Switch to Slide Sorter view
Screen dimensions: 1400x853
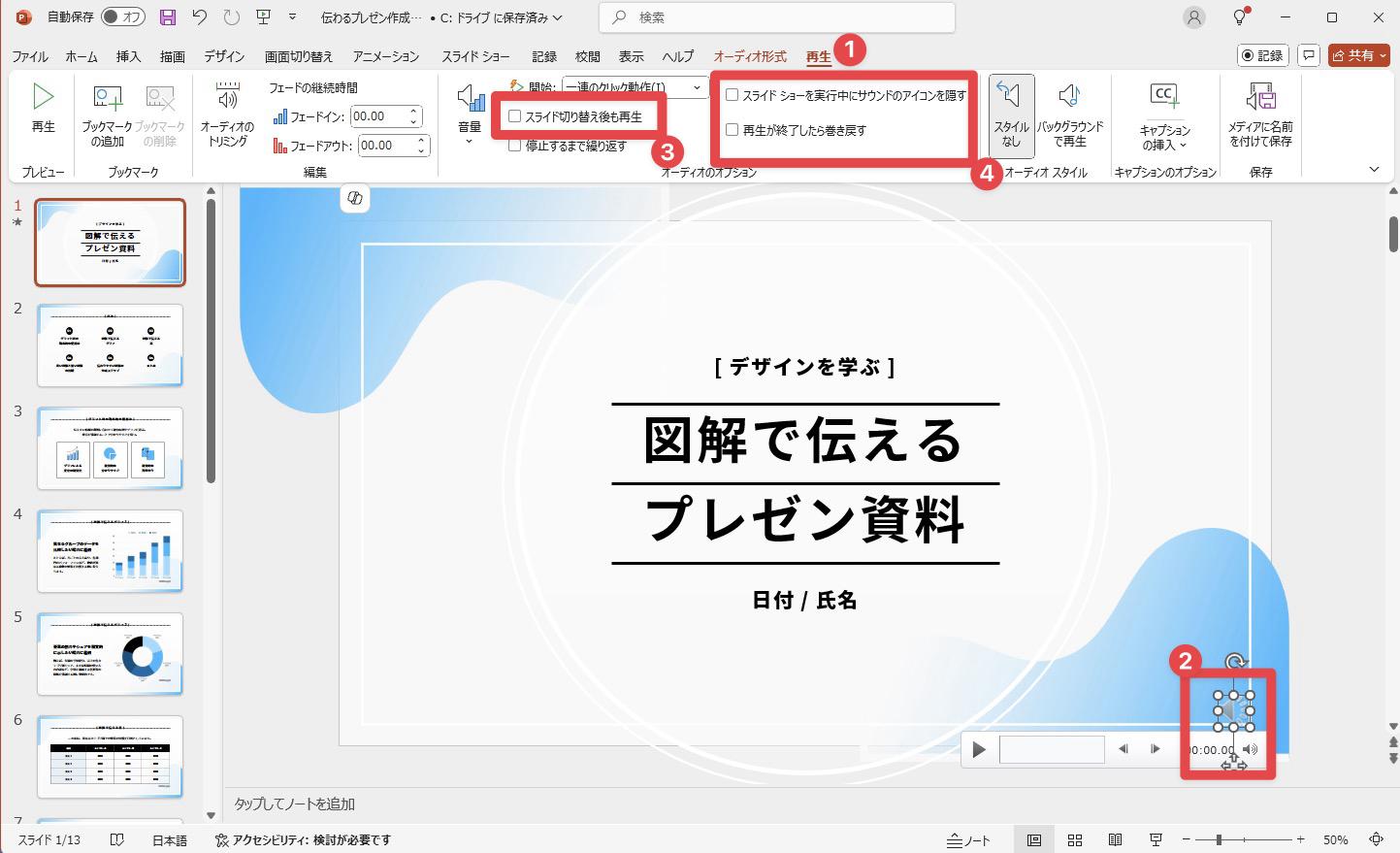[1075, 839]
